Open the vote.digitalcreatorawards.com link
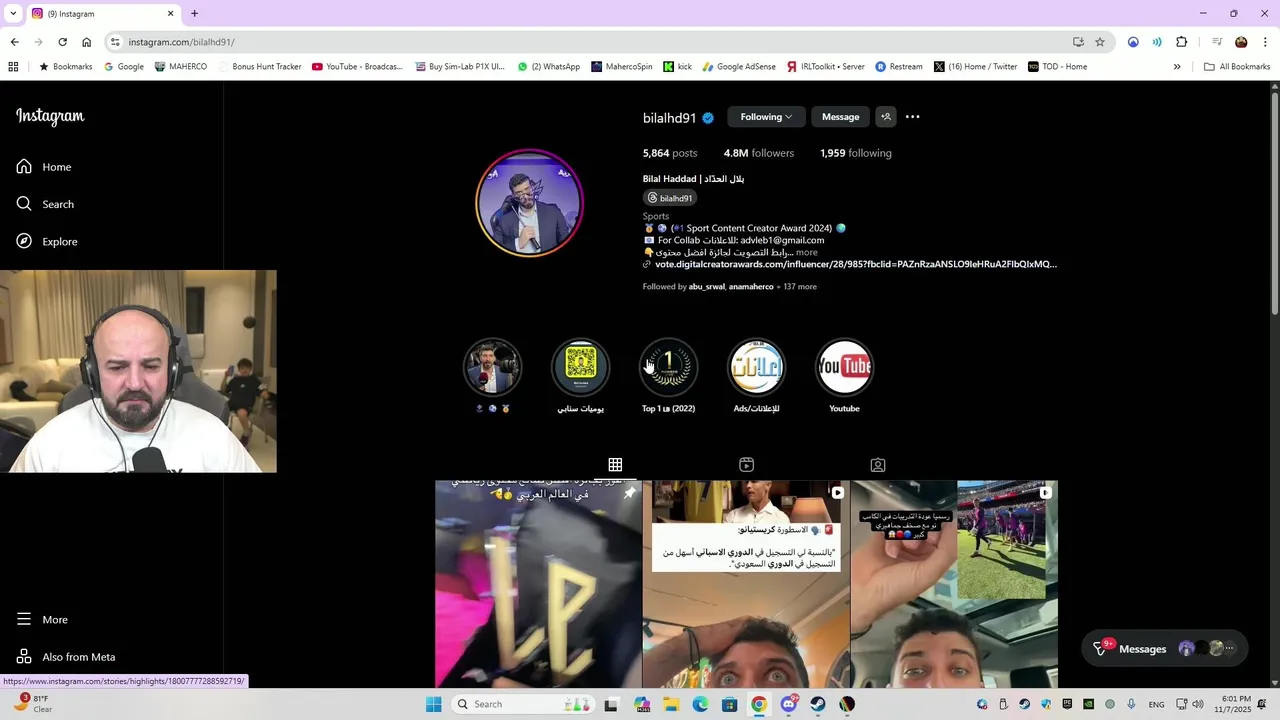The height and width of the screenshot is (720, 1280). click(x=855, y=264)
